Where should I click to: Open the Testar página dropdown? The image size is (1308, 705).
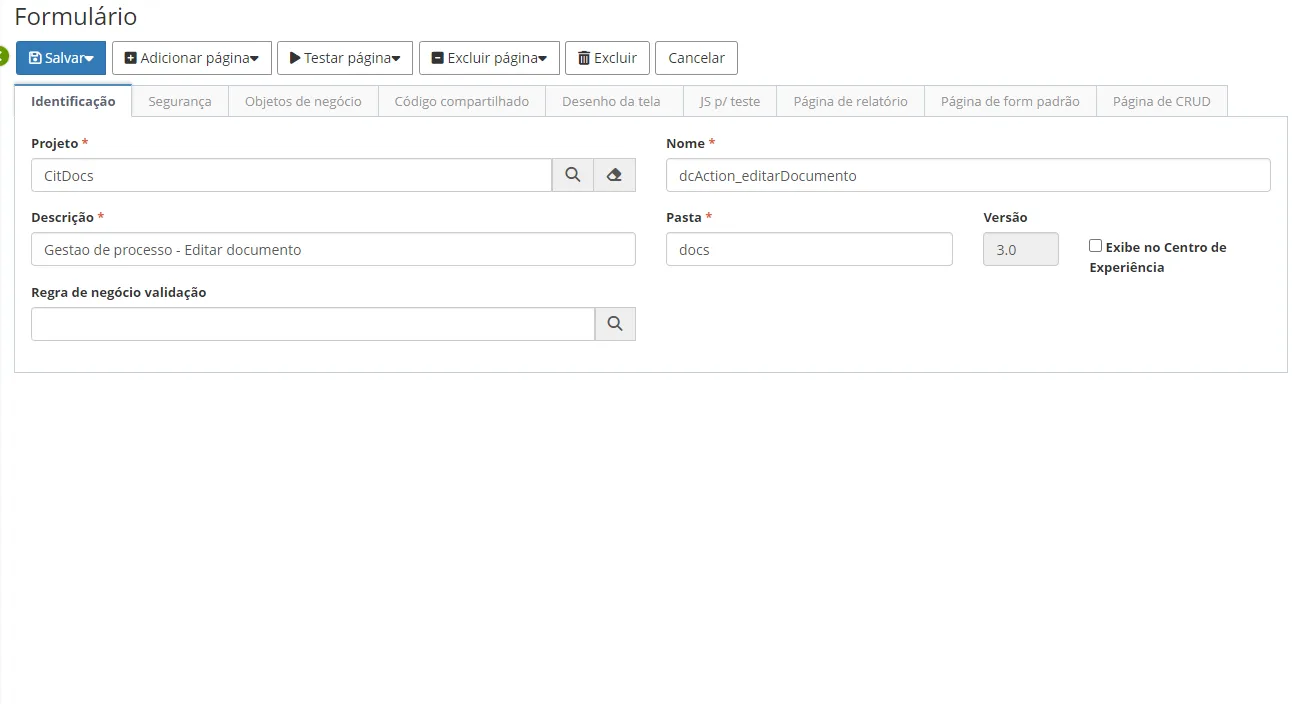(345, 58)
